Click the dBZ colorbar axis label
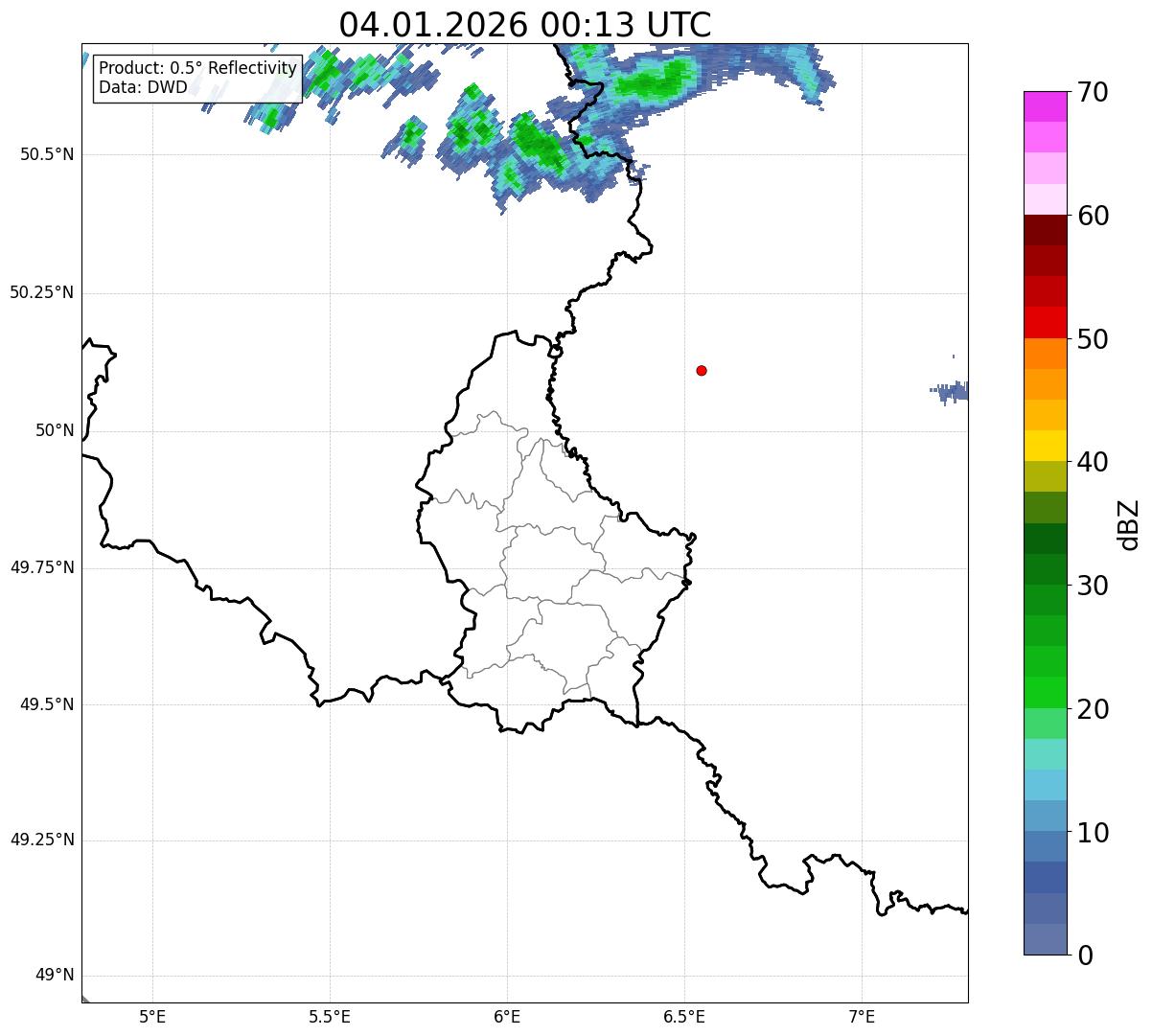The width and height of the screenshot is (1152, 1036). 1129,524
